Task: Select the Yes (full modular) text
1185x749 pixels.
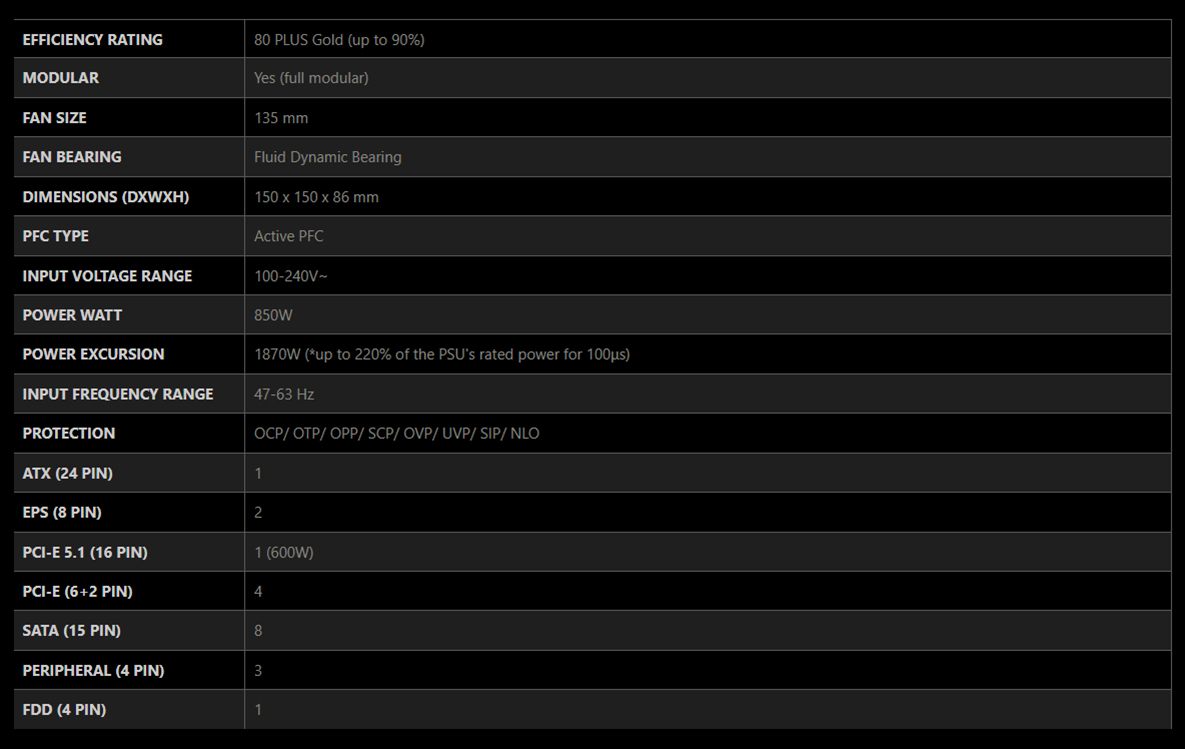Action: 311,78
